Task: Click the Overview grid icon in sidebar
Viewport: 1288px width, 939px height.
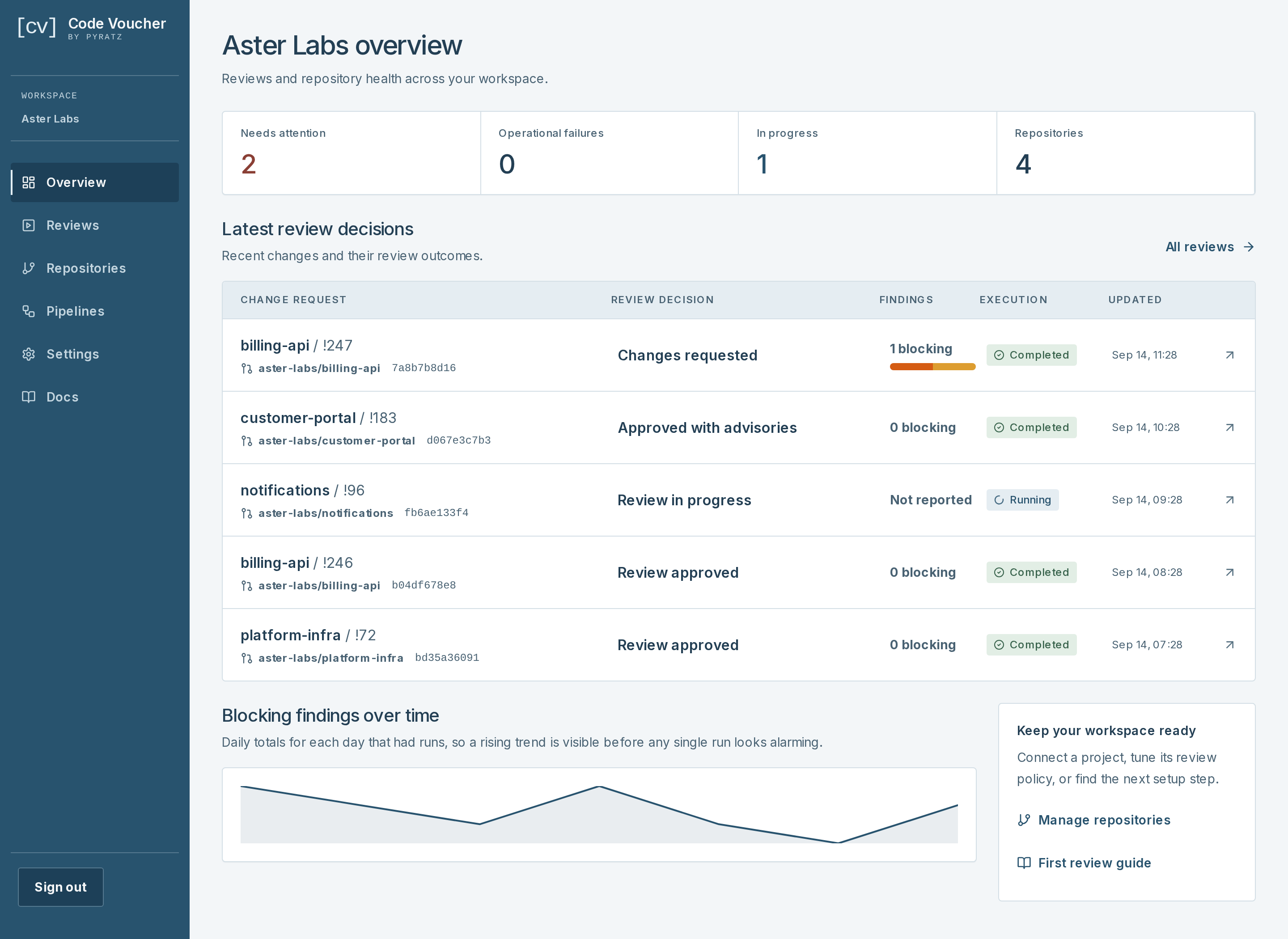Action: click(x=29, y=182)
